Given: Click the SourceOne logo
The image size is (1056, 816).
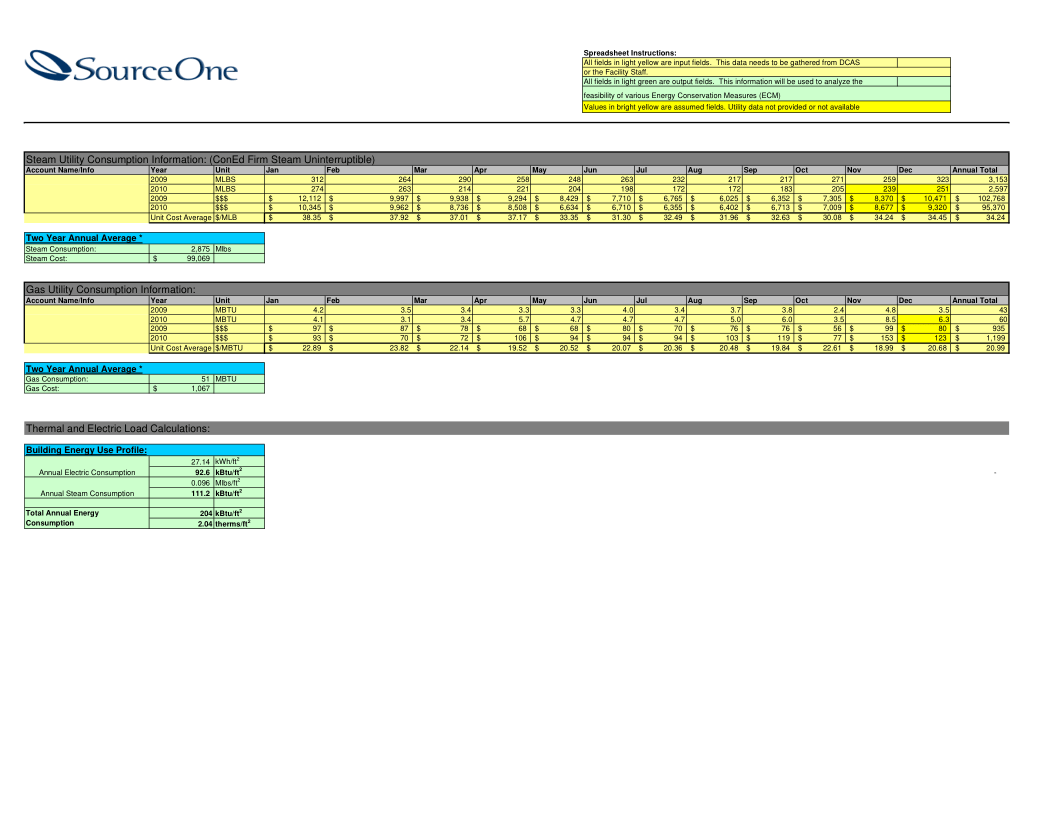Looking at the screenshot, I should pyautogui.click(x=132, y=66).
